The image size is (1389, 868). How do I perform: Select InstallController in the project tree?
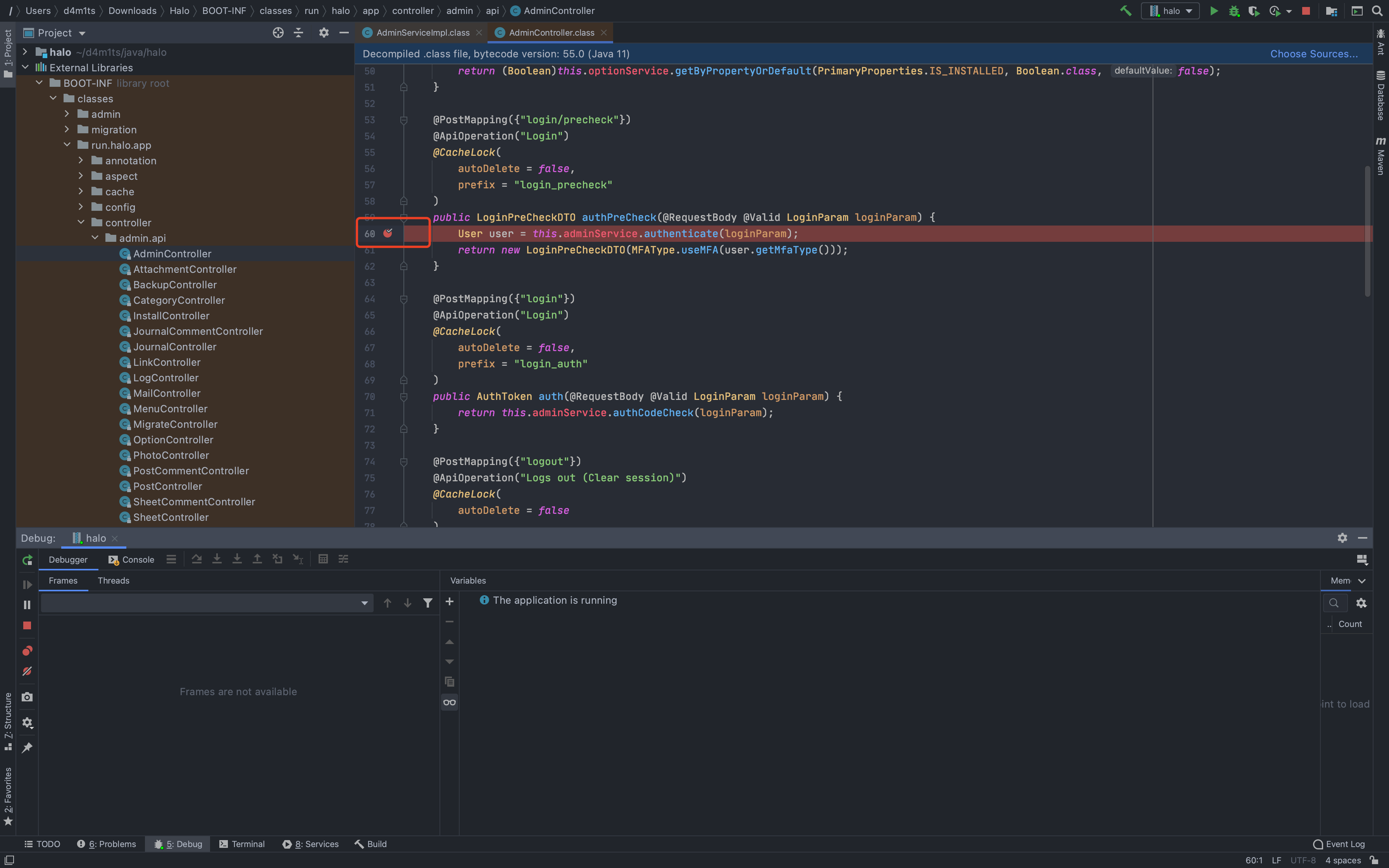coord(171,316)
